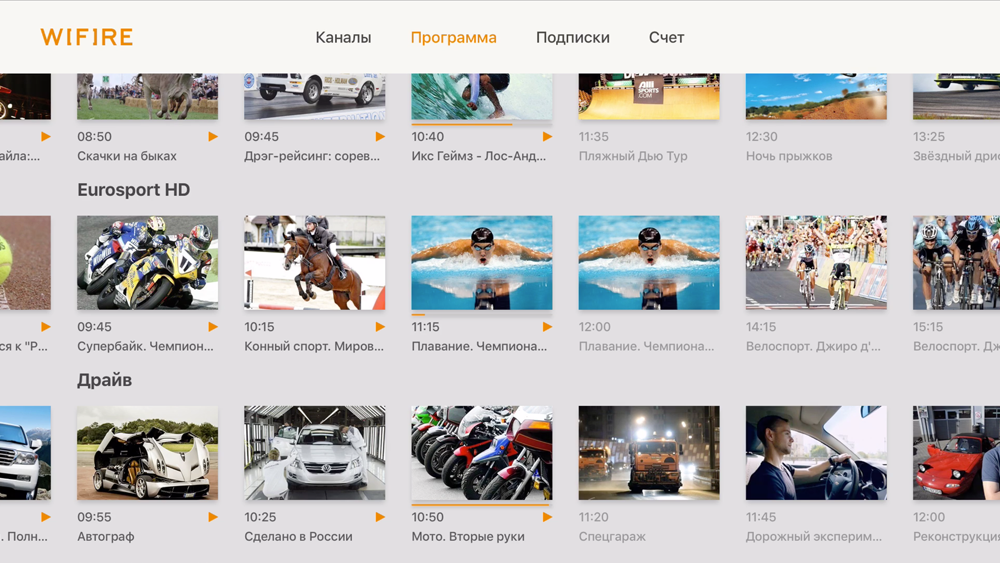Click the 11:35 time label
Screen dimensions: 1000x563
pyautogui.click(x=593, y=136)
